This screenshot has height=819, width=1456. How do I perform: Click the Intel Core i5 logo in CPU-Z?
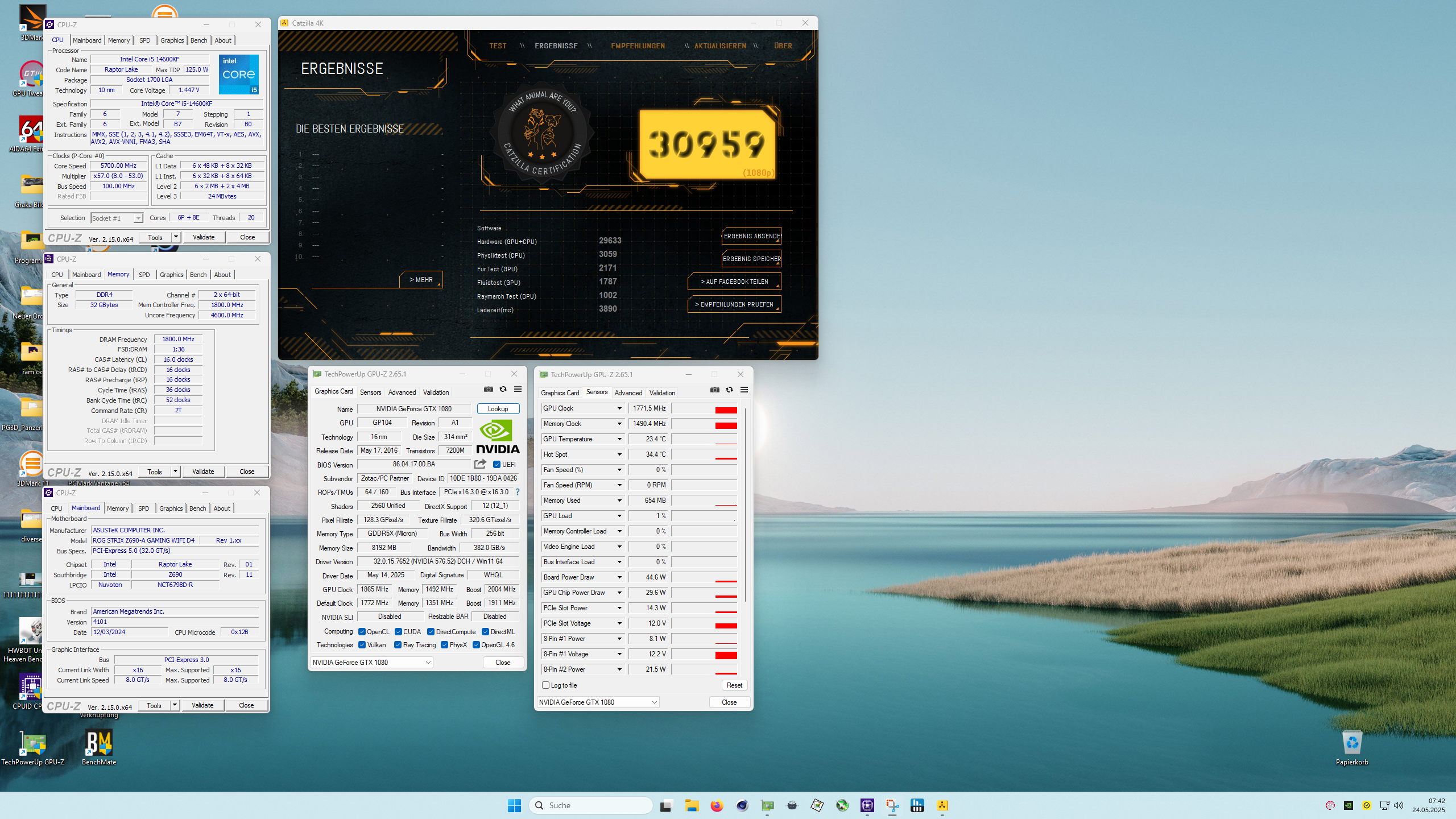click(x=239, y=75)
